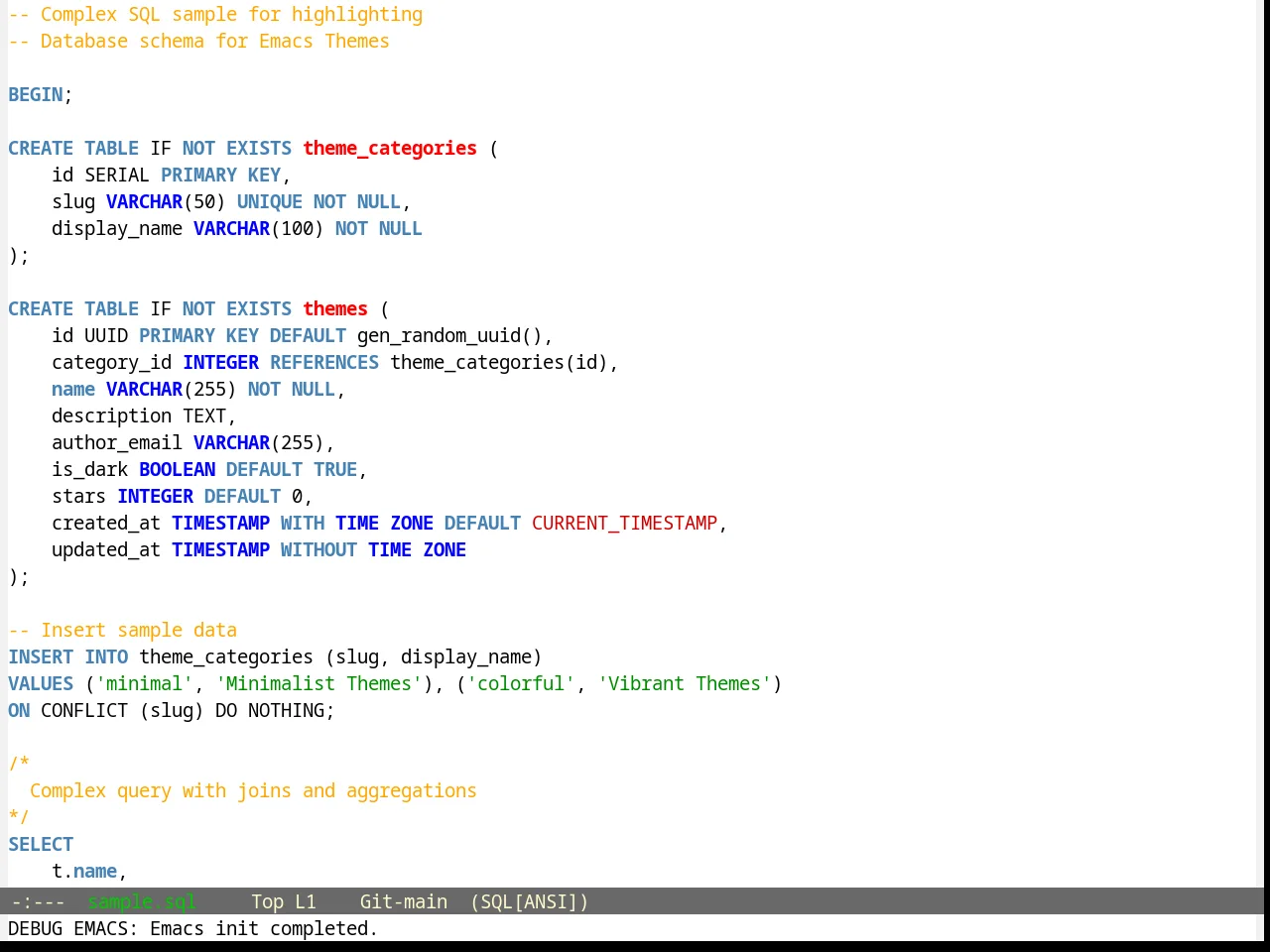This screenshot has width=1270, height=952.
Task: Click the "-- Insert sample data" comment
Action: click(x=123, y=630)
